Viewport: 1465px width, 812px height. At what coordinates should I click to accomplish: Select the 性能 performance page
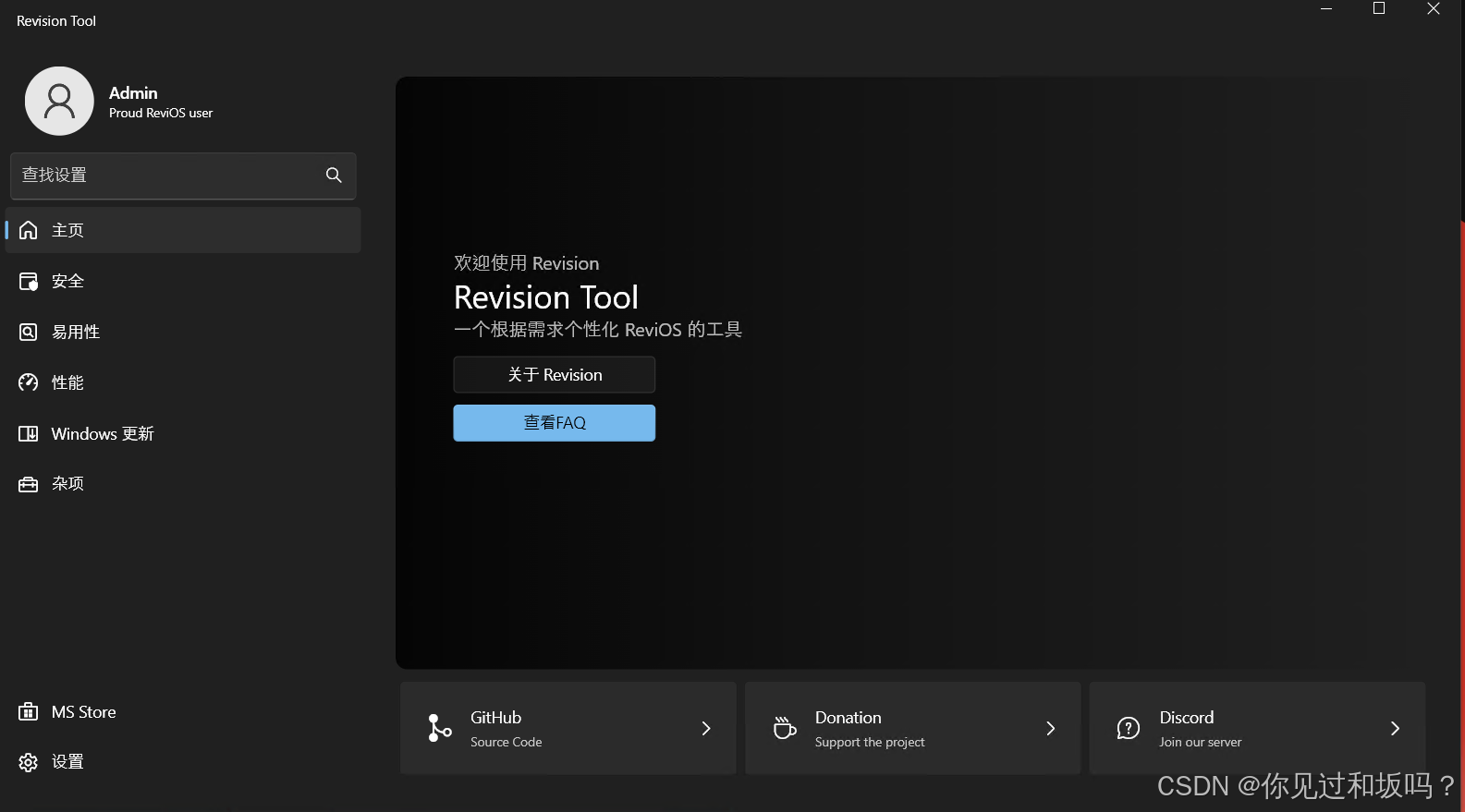pyautogui.click(x=183, y=382)
